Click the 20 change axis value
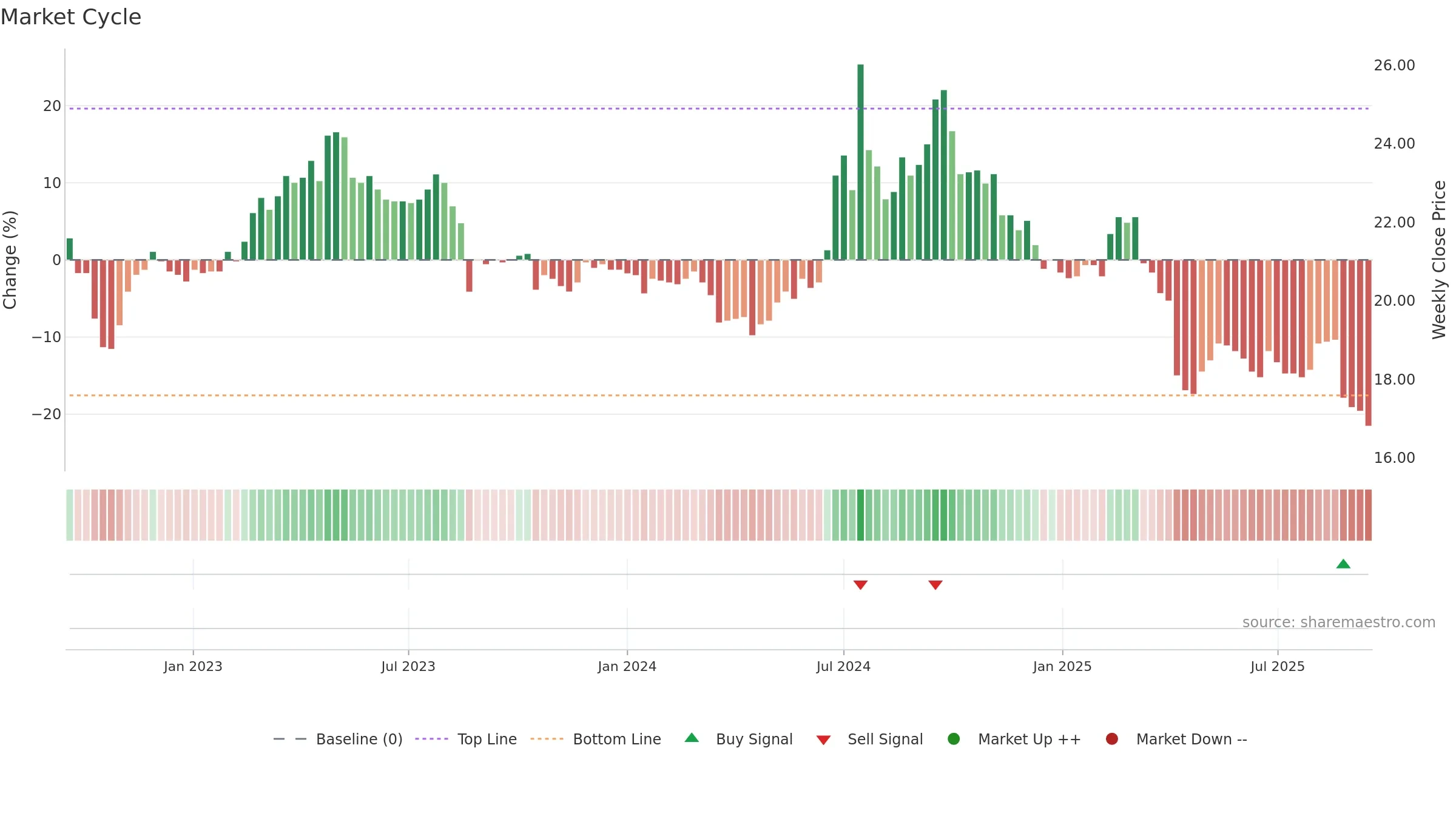This screenshot has width=1456, height=819. [x=52, y=106]
